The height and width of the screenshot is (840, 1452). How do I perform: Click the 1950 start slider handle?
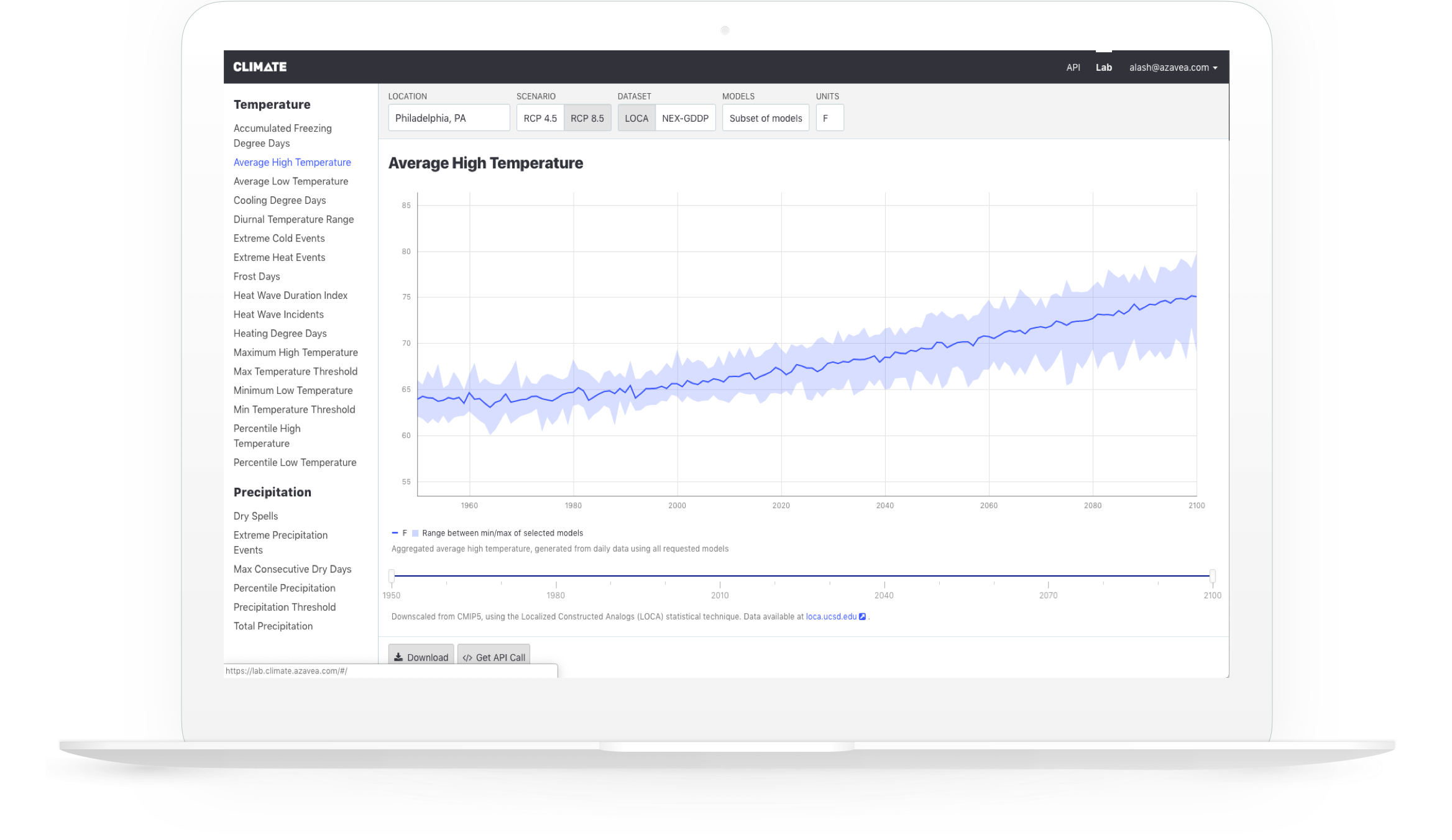[392, 576]
